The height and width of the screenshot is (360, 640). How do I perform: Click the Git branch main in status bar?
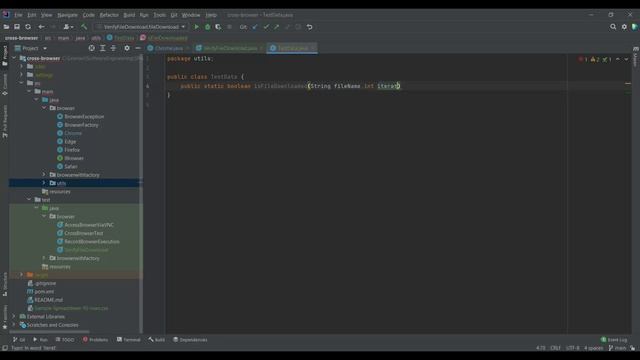618,348
